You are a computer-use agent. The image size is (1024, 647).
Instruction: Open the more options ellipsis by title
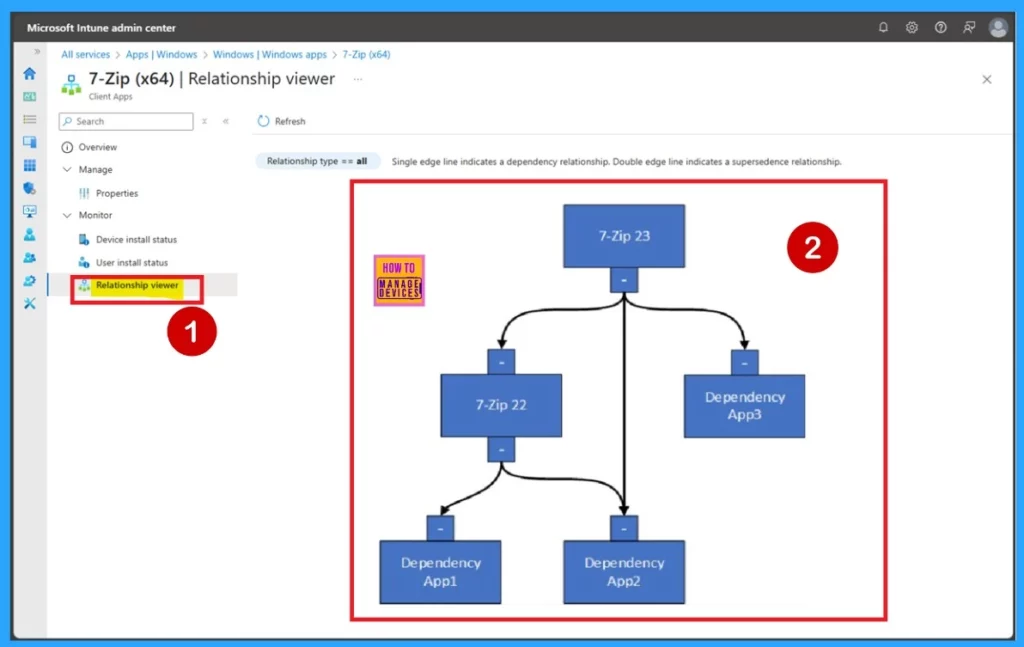tap(358, 79)
